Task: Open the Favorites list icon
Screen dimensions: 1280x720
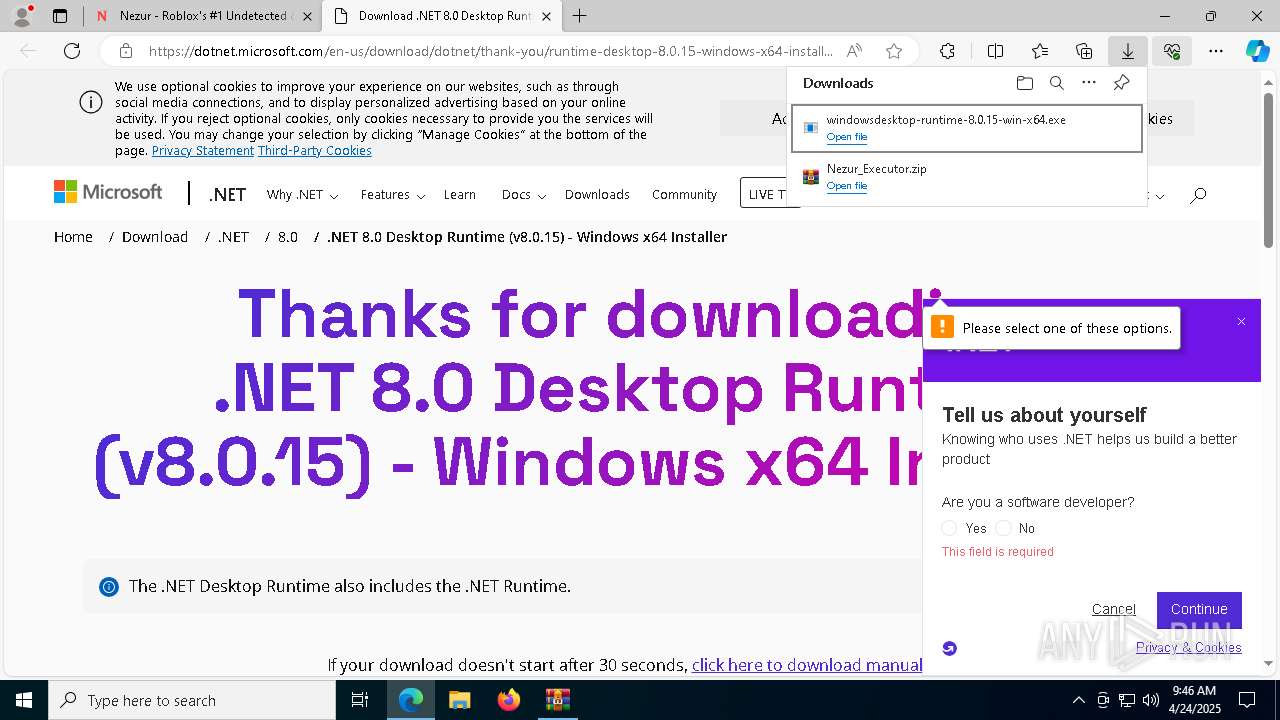Action: coord(1040,51)
